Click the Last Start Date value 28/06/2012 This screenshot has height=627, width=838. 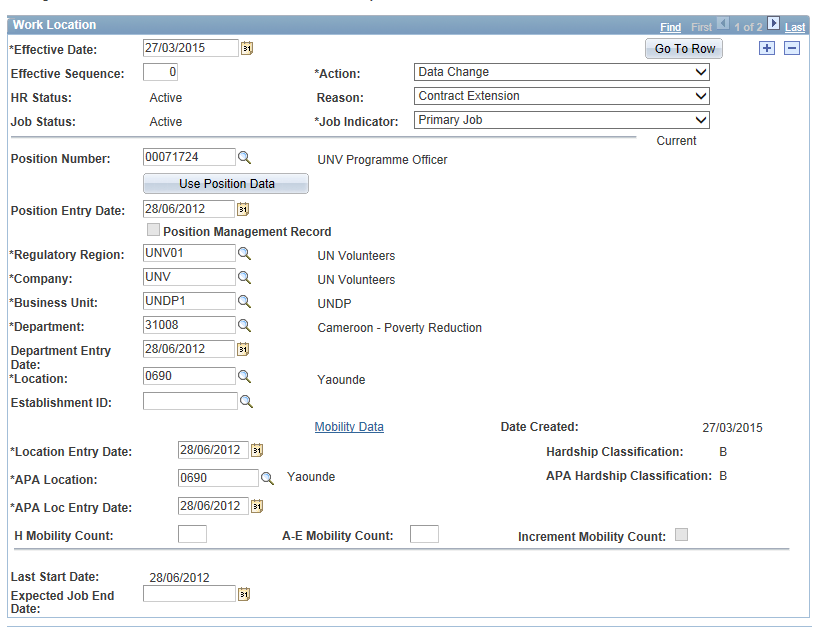[x=179, y=577]
